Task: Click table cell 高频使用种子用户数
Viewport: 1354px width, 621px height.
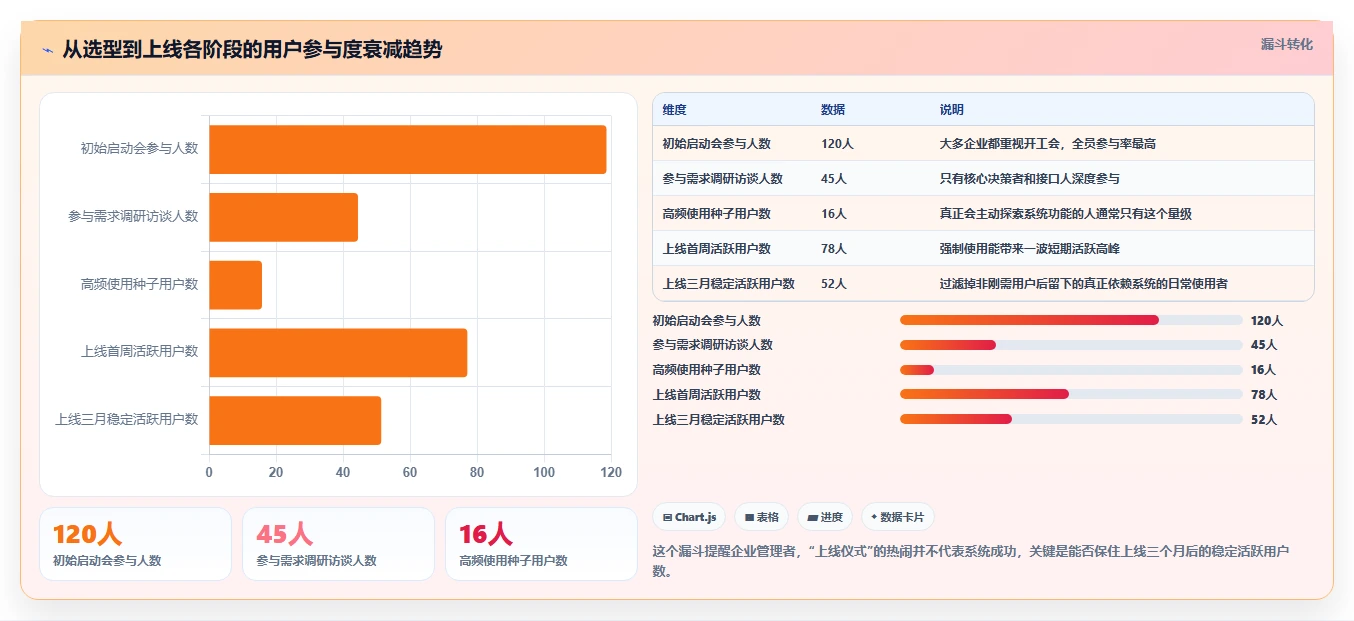Action: coord(716,214)
